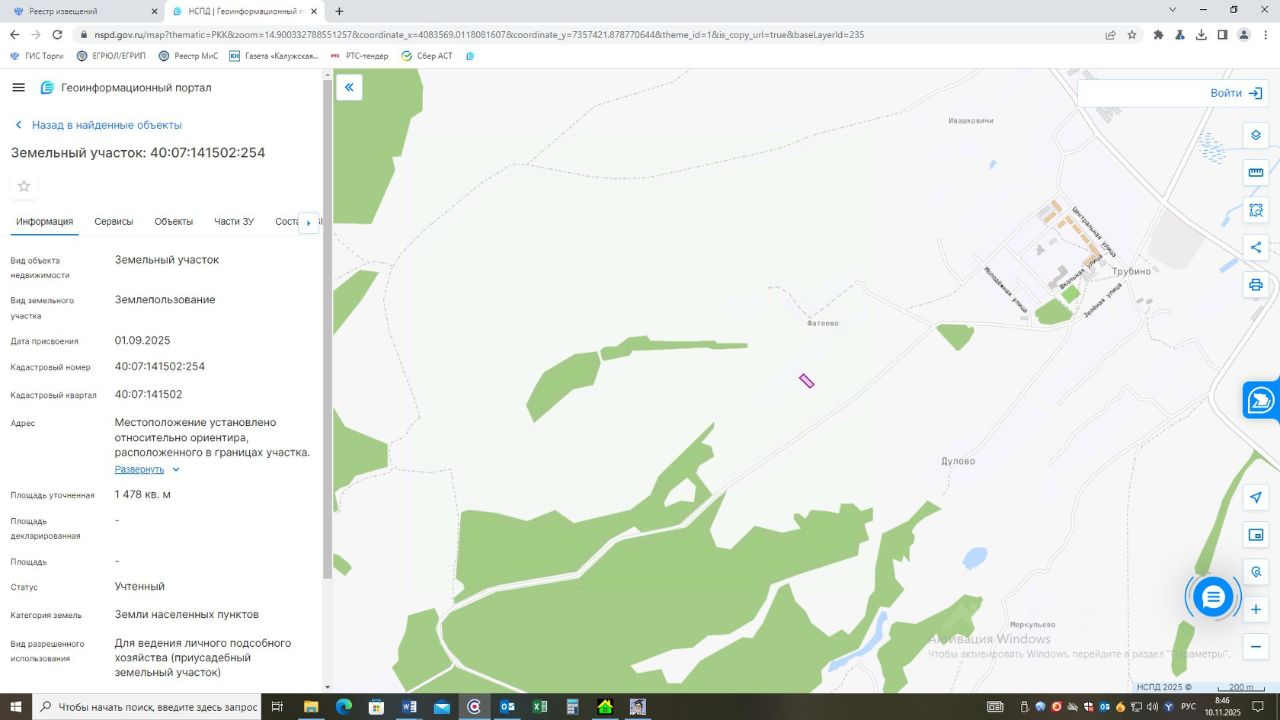Open the Сбер АСТ bookmark
The height and width of the screenshot is (720, 1280).
point(427,56)
